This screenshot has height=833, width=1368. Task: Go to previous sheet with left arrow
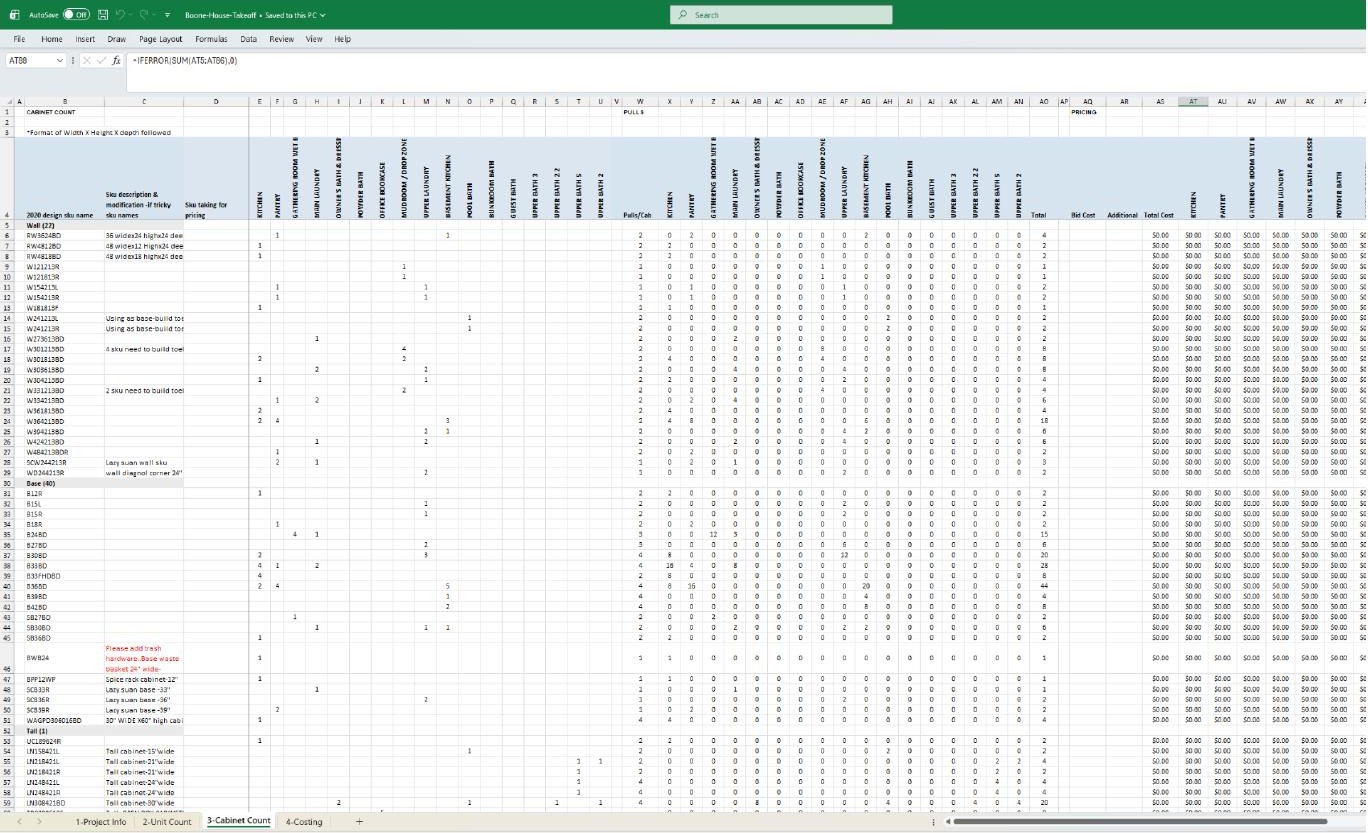[x=19, y=822]
